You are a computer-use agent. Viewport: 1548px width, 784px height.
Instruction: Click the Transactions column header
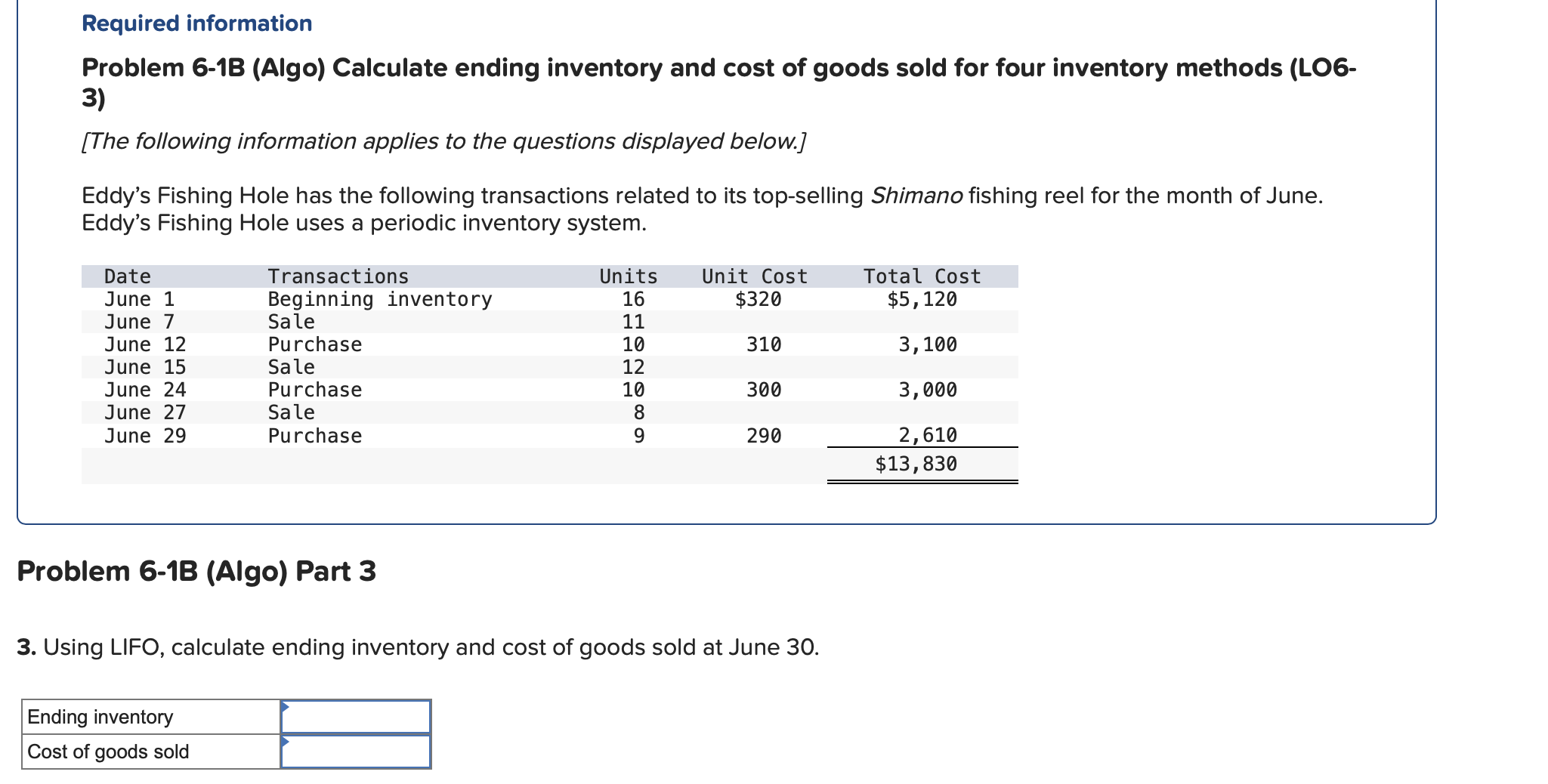click(x=339, y=276)
